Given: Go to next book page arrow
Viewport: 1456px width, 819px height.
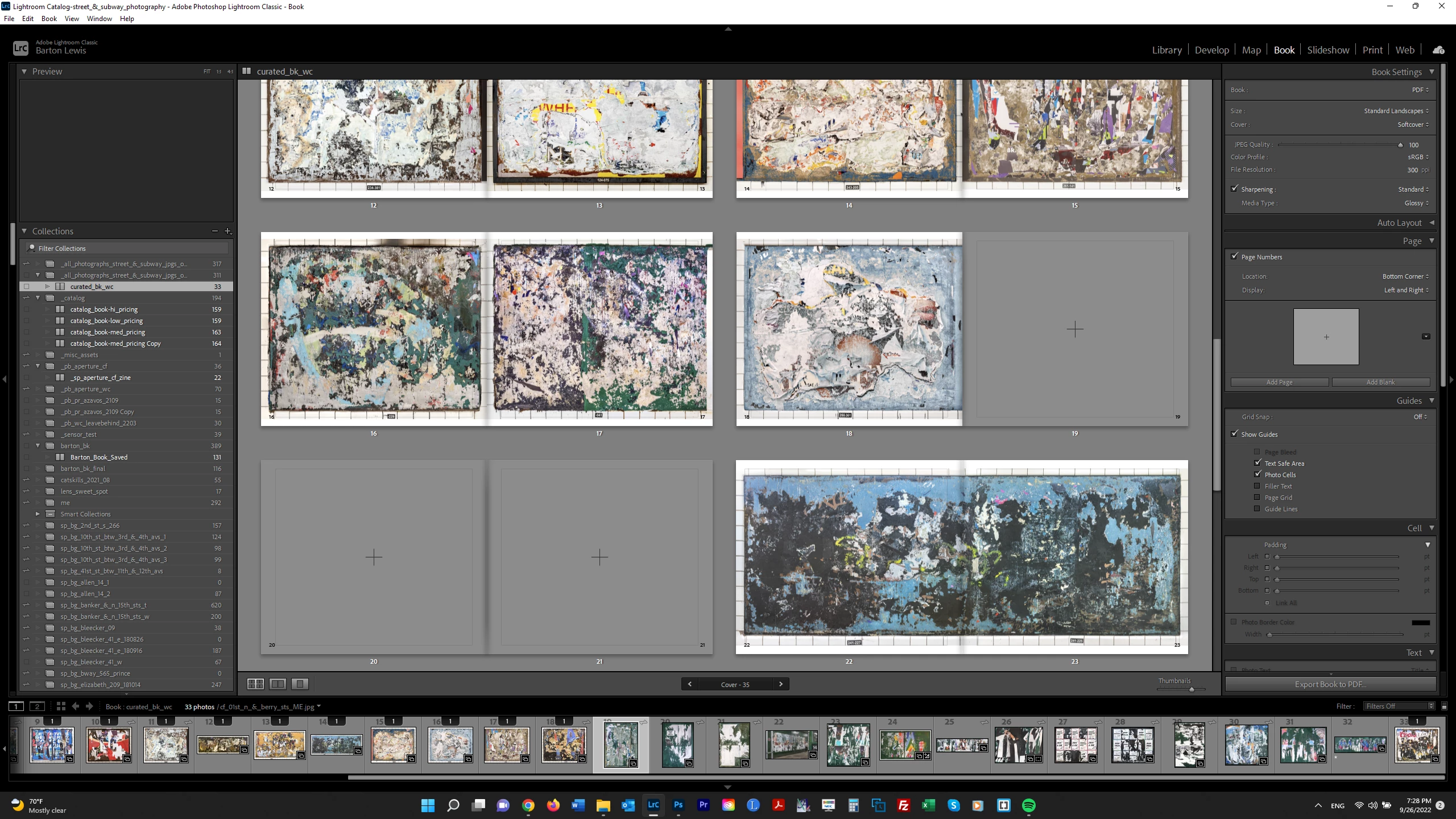Looking at the screenshot, I should point(780,684).
